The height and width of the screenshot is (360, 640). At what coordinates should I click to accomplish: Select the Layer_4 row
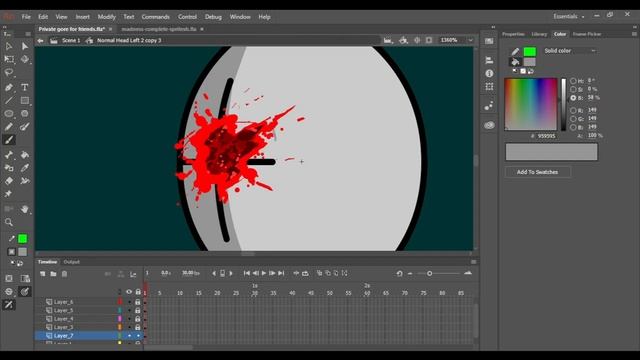[89, 319]
